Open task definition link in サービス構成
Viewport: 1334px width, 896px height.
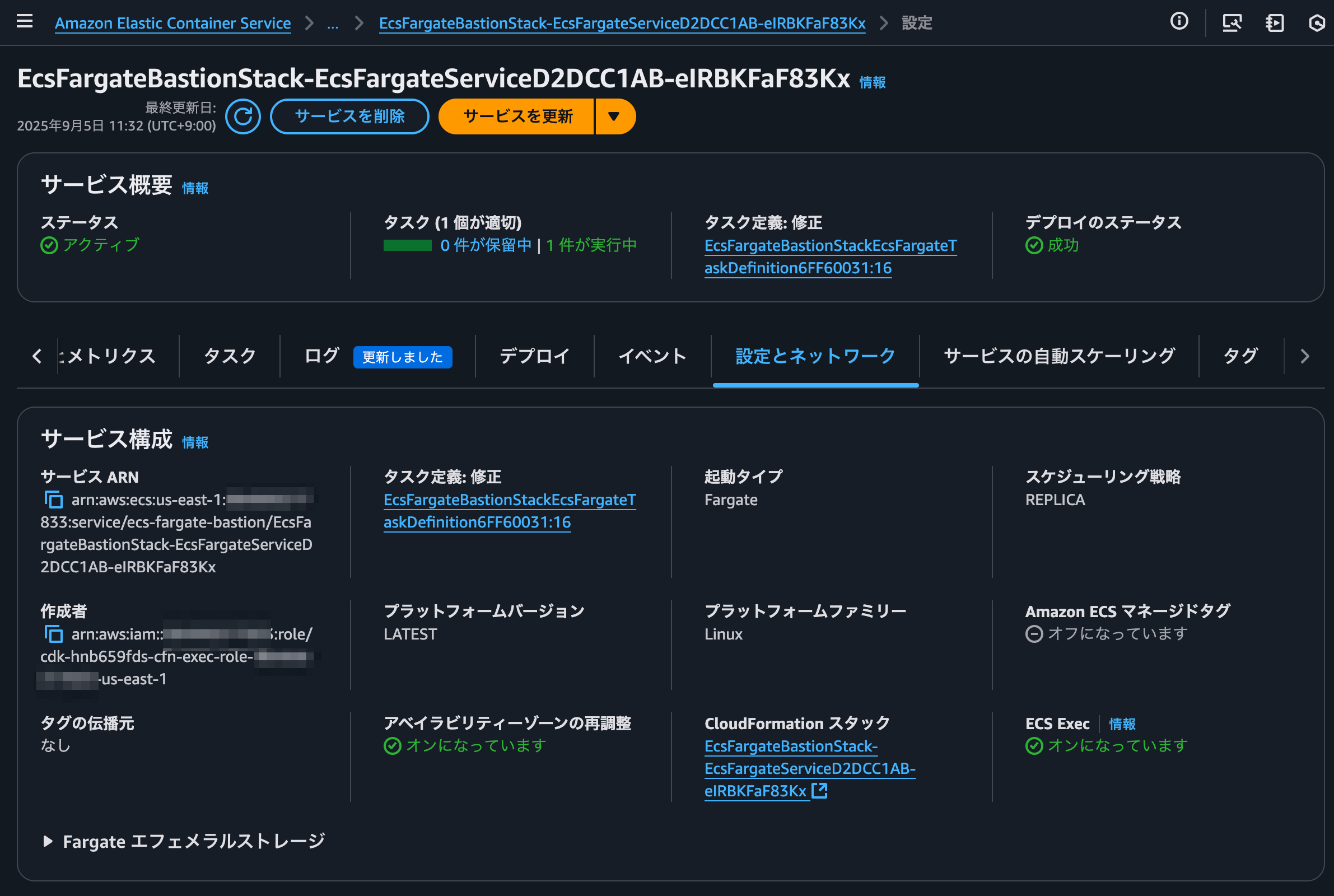click(x=510, y=511)
